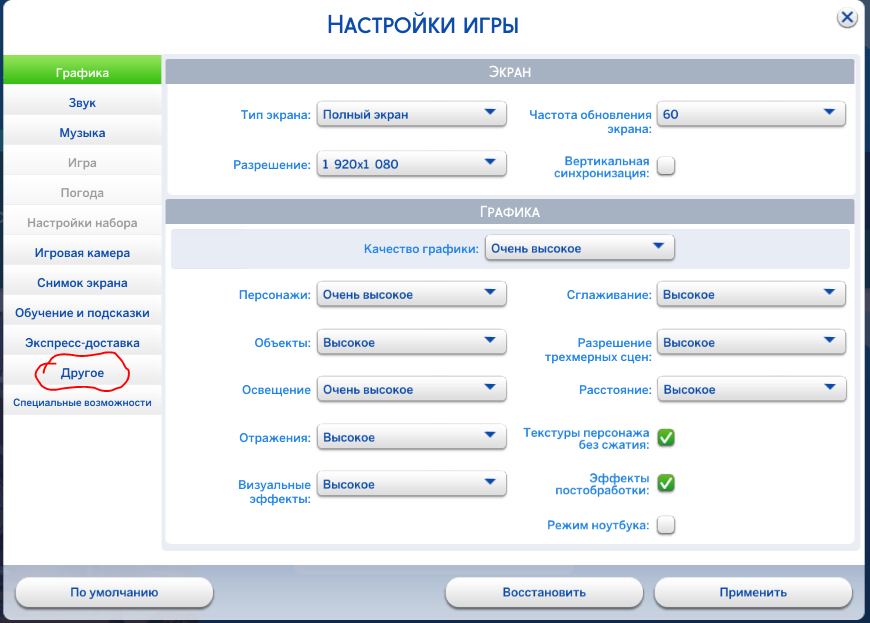Switch to Игровая камера tab
Screen dimensions: 870x623
[x=82, y=251]
